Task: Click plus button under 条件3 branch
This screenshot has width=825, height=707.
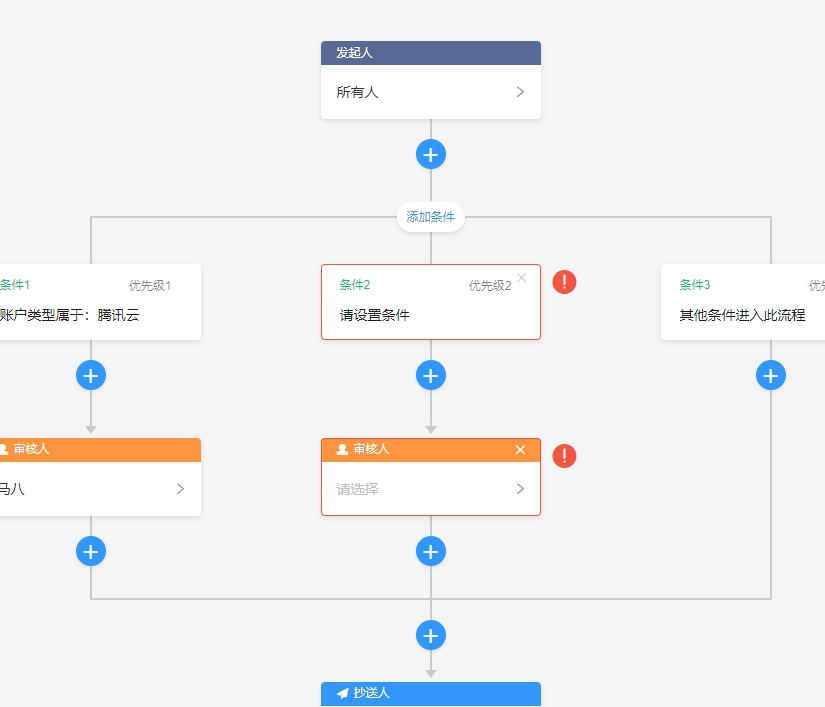Action: tap(771, 376)
